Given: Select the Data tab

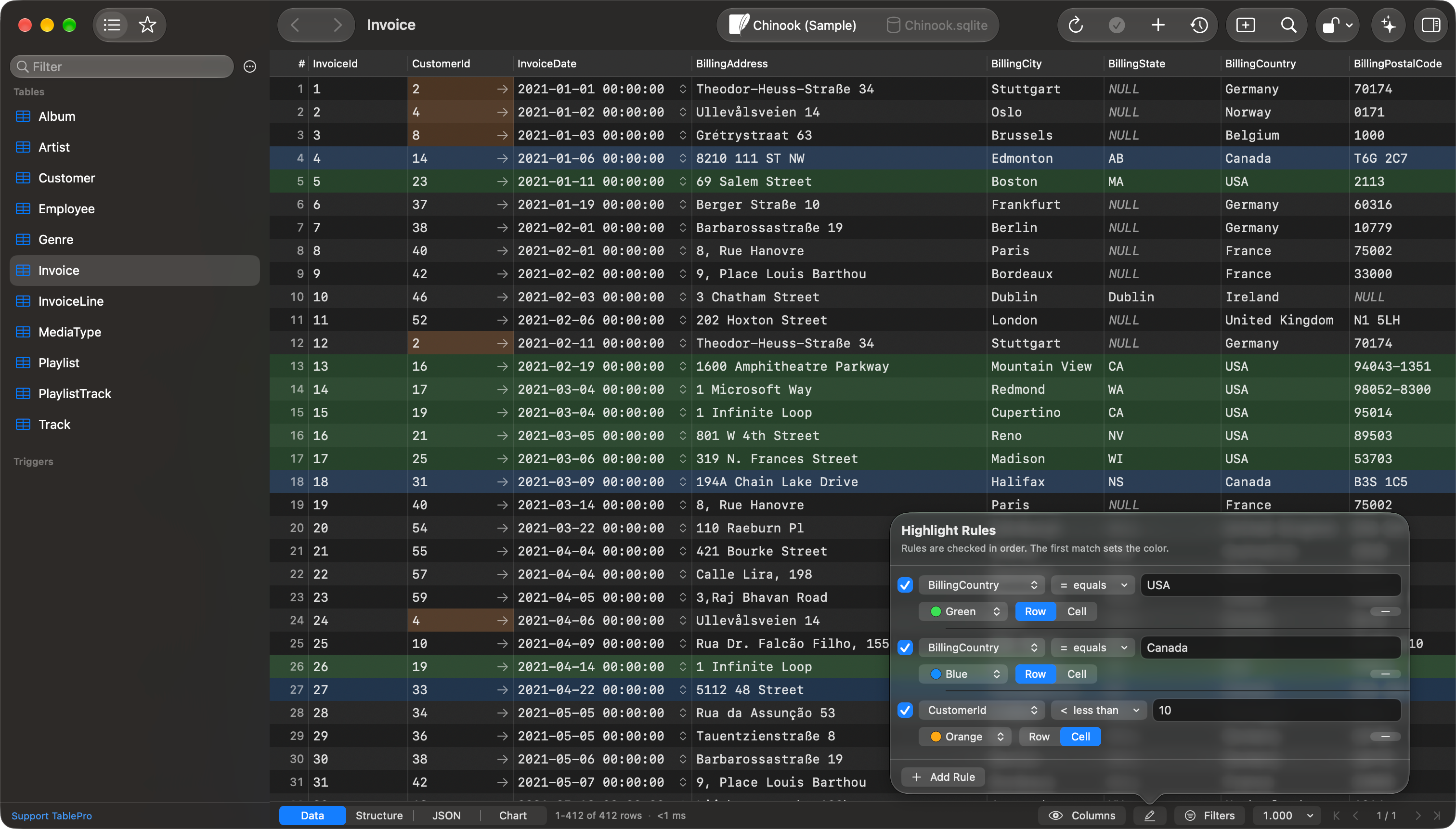Looking at the screenshot, I should pos(312,816).
